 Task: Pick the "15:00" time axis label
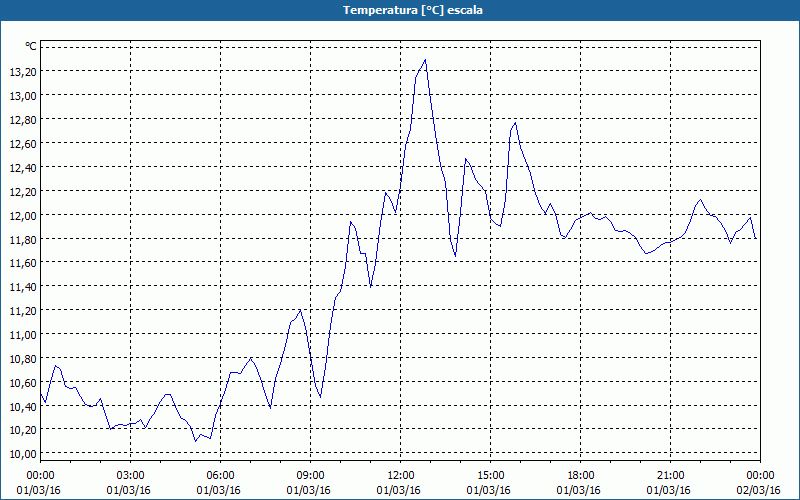490,476
